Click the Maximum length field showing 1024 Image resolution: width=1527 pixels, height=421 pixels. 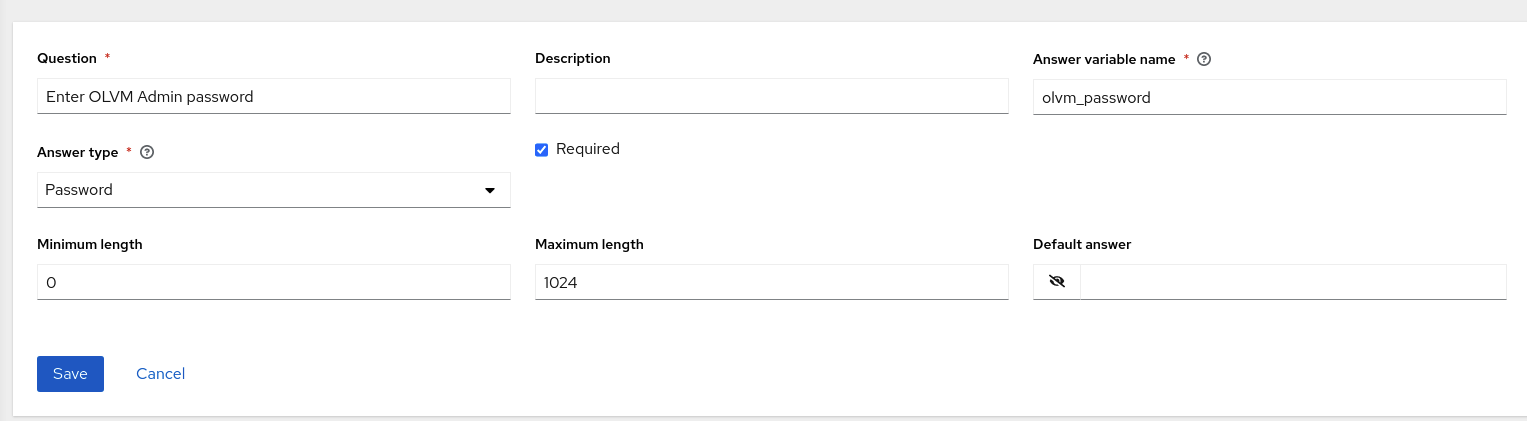(x=772, y=282)
